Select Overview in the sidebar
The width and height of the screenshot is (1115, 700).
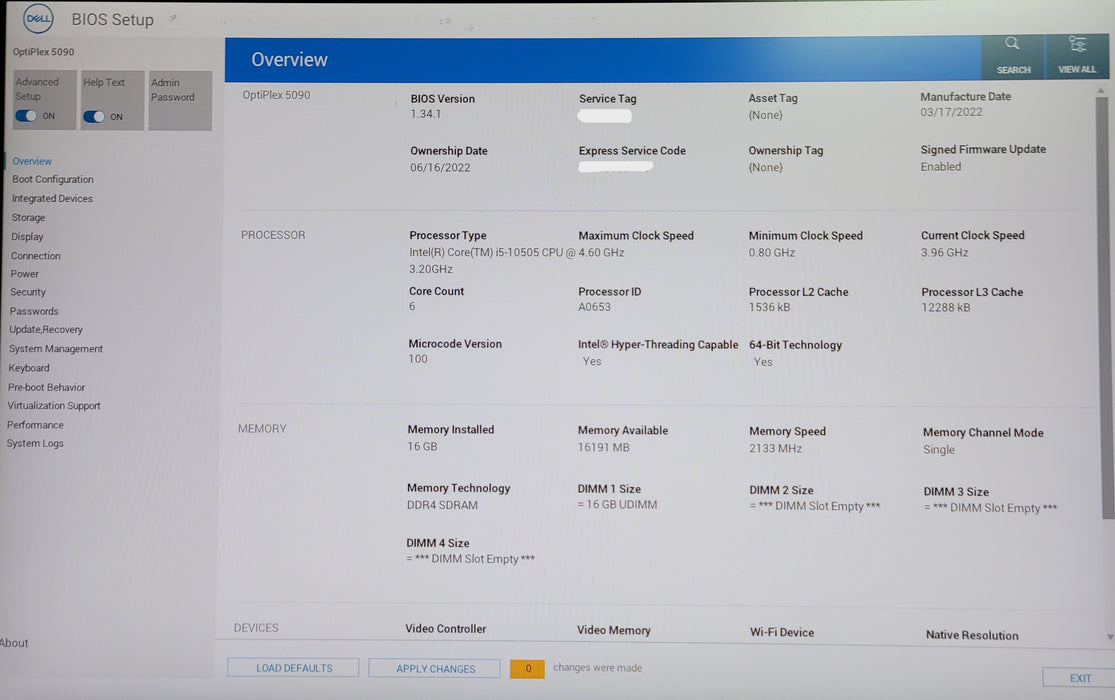pos(32,161)
